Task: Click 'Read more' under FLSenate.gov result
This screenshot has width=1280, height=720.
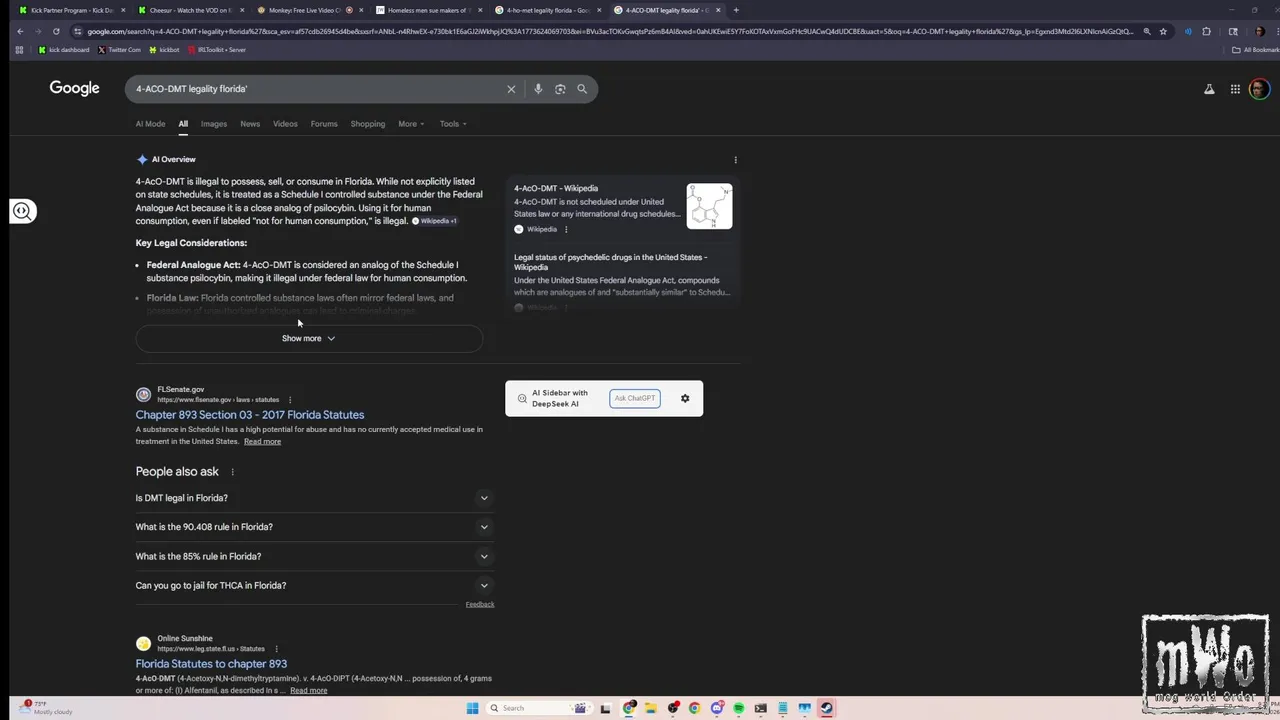Action: pyautogui.click(x=262, y=442)
